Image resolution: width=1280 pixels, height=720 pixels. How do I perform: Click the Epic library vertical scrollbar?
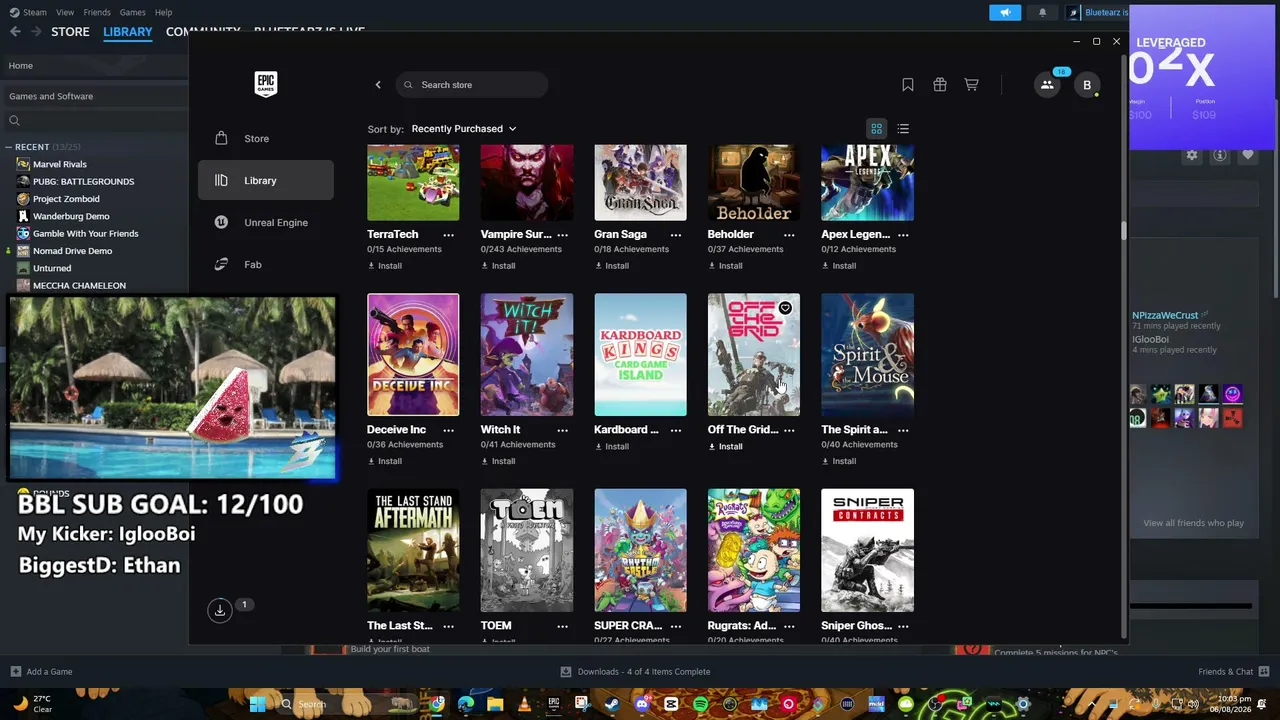(x=1124, y=230)
